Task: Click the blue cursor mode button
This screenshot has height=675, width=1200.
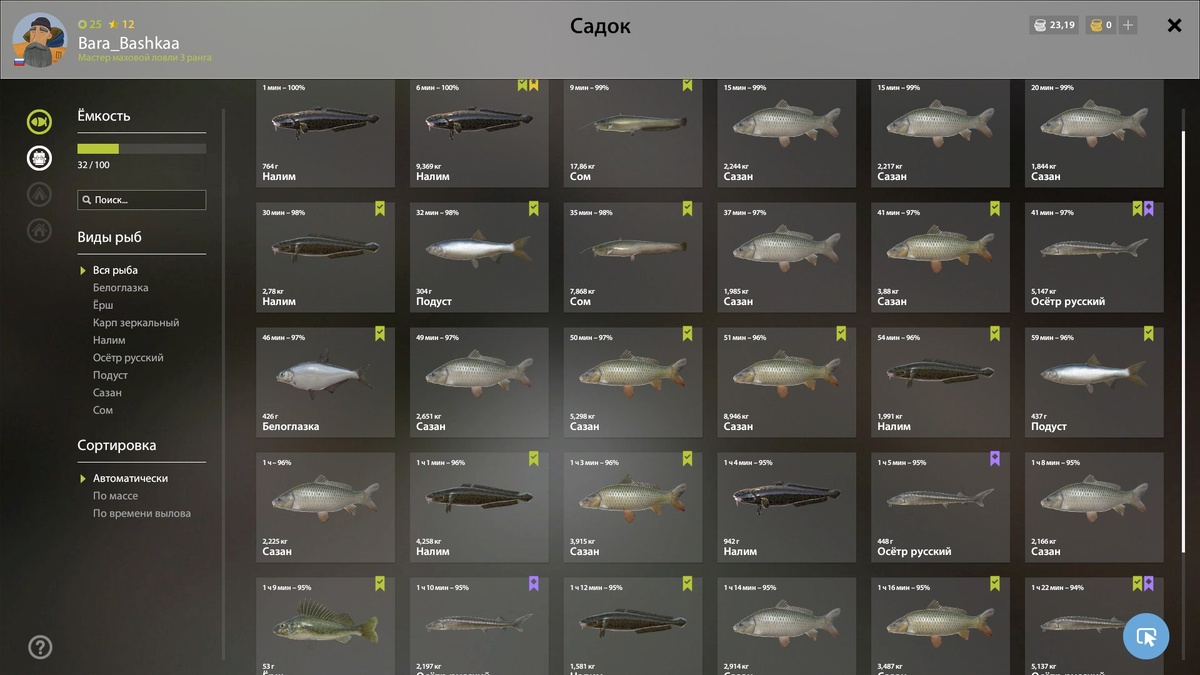Action: 1146,636
